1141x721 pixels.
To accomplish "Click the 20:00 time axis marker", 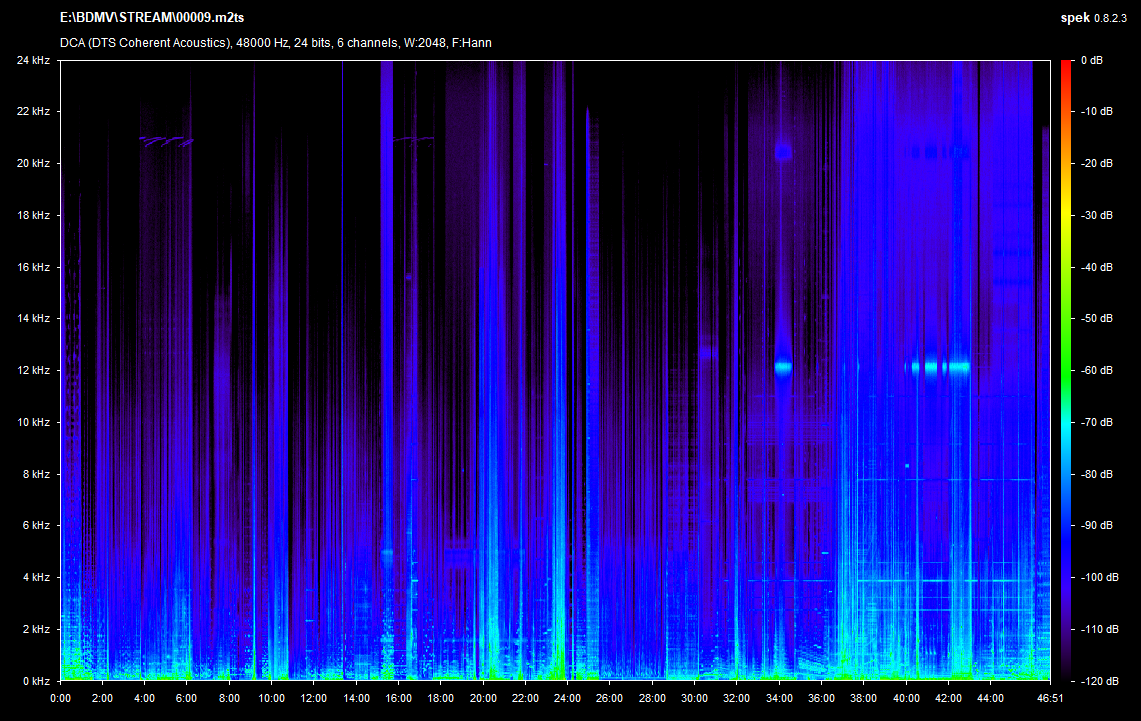I will point(483,698).
